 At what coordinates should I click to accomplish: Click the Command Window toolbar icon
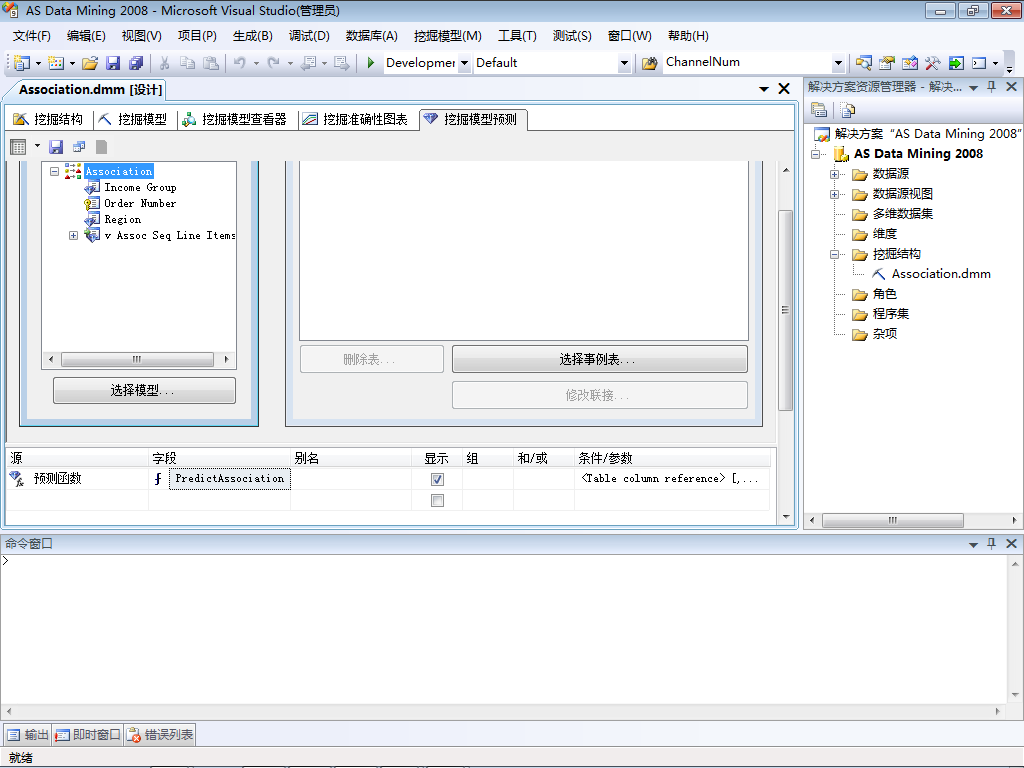pyautogui.click(x=979, y=63)
